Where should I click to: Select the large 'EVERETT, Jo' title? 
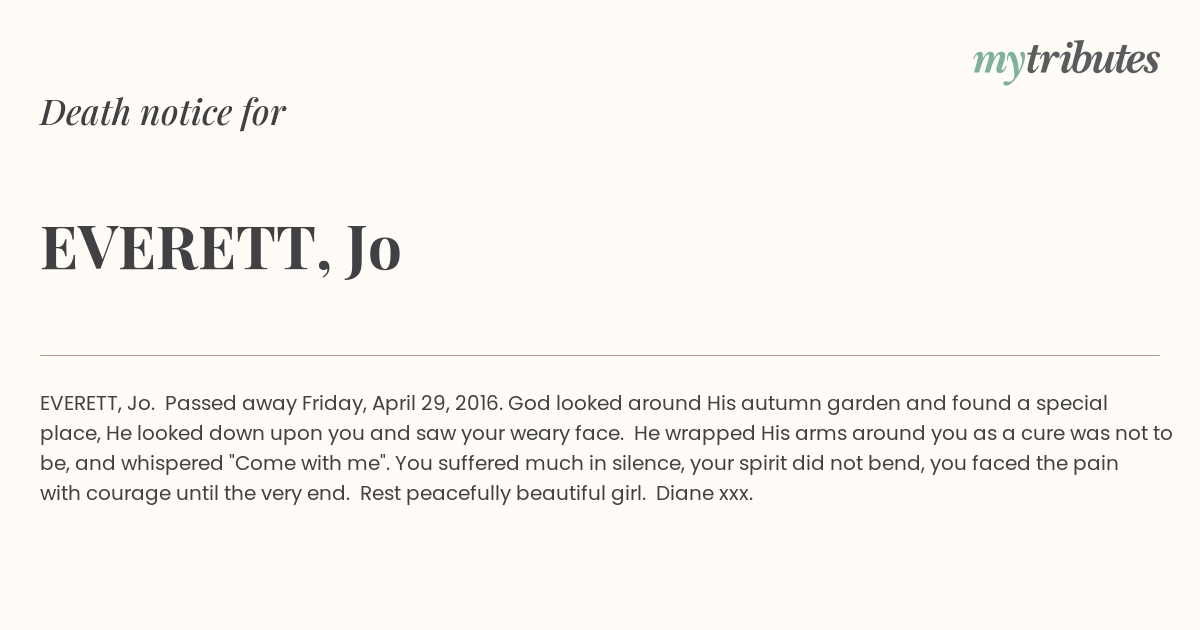pyautogui.click(x=221, y=249)
